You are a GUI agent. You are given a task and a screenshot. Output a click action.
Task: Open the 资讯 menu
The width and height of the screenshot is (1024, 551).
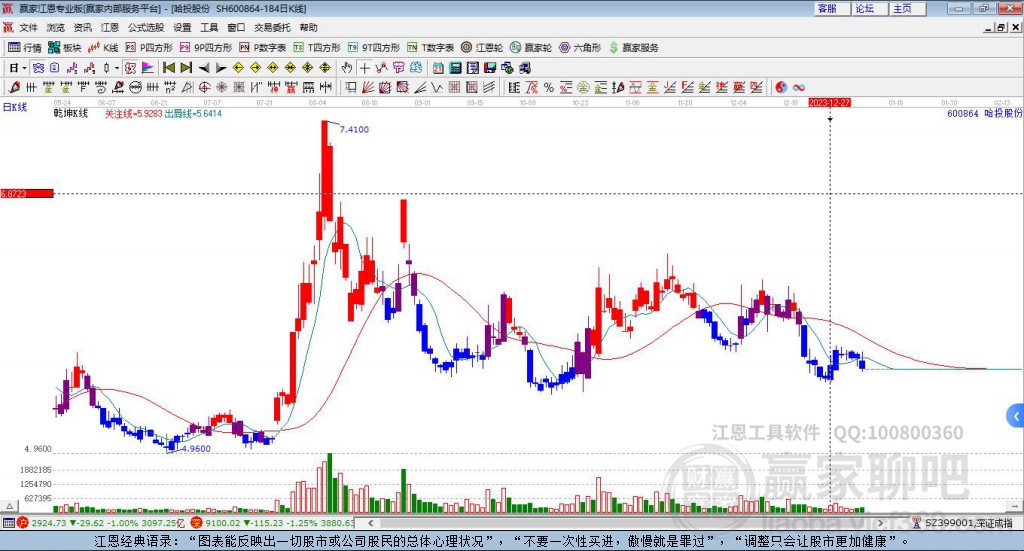pyautogui.click(x=83, y=27)
